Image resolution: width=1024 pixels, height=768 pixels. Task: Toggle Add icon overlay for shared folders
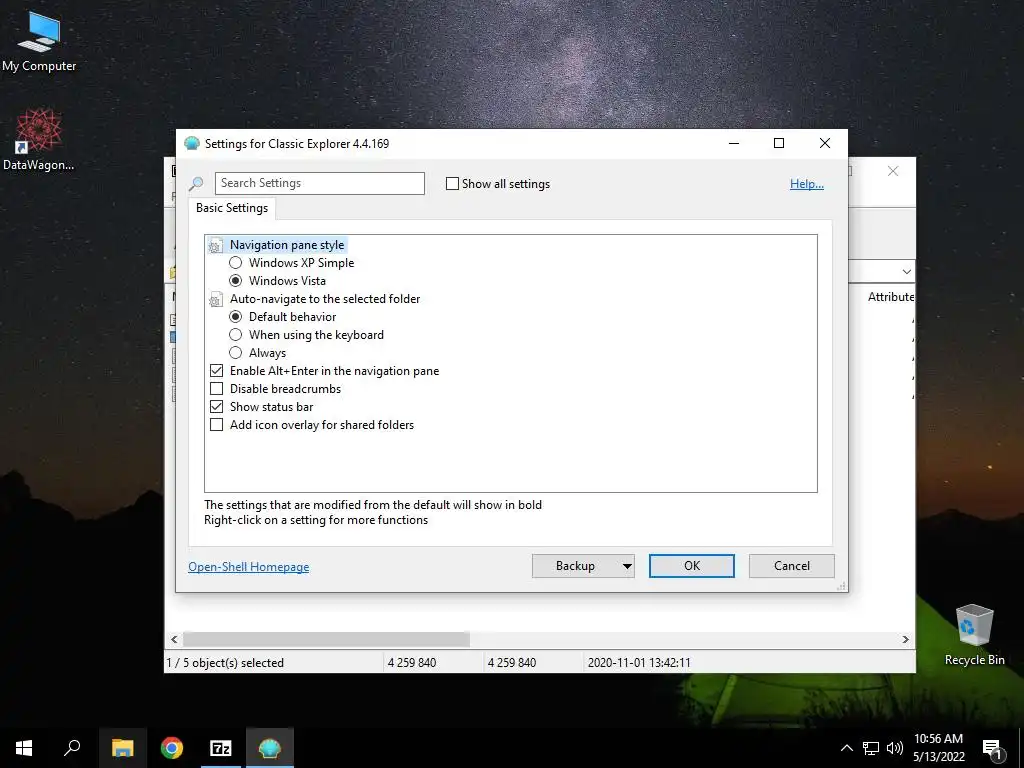216,425
